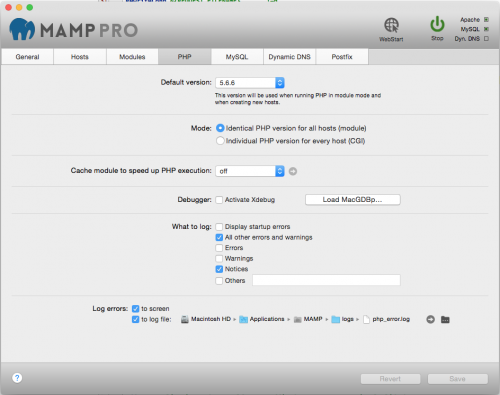
Task: Uncheck Log errors to log file
Action: click(x=135, y=319)
